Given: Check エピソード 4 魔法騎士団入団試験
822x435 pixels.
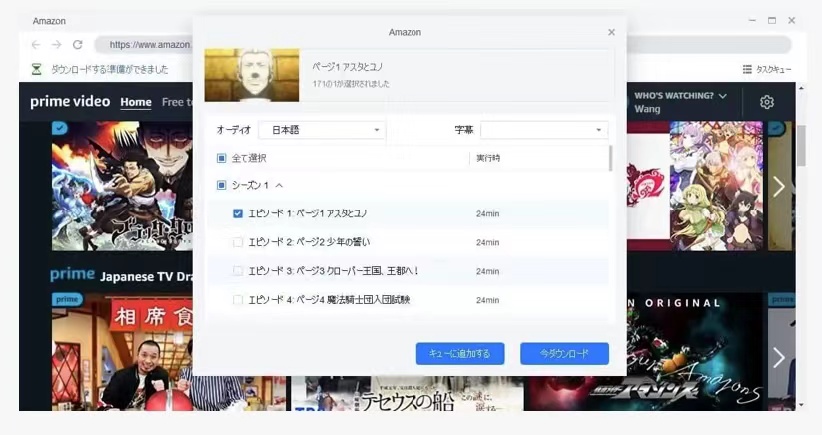Looking at the screenshot, I should pos(237,300).
